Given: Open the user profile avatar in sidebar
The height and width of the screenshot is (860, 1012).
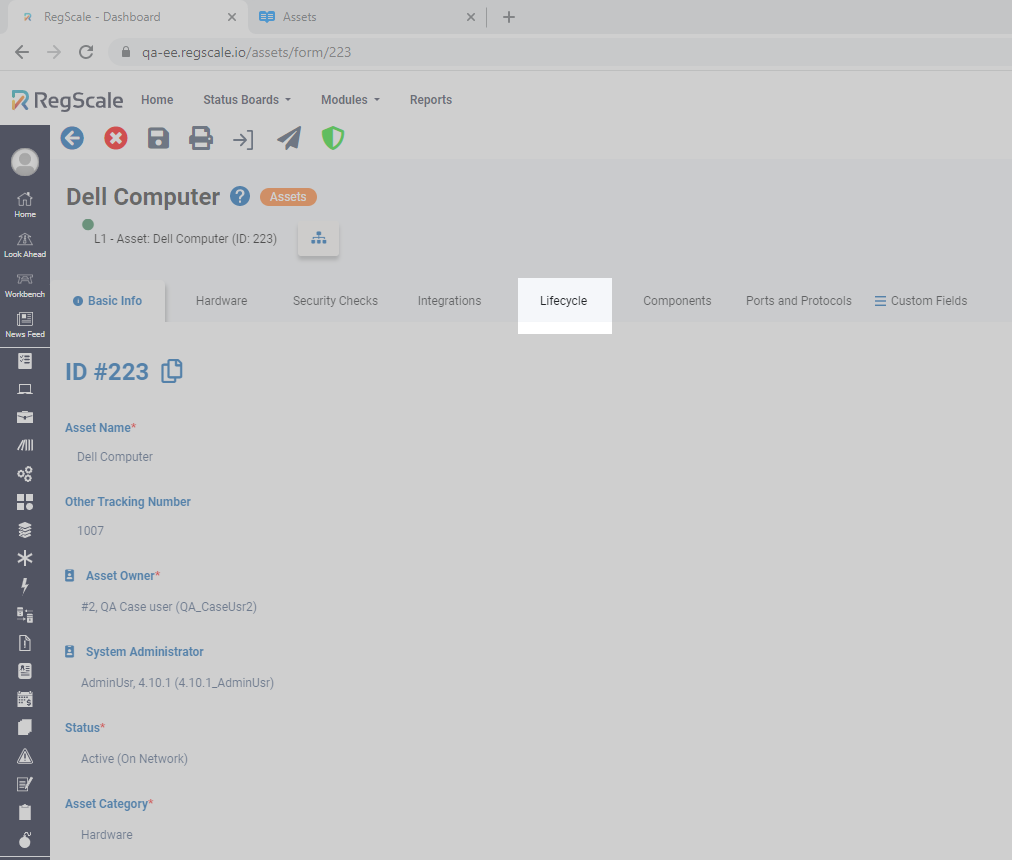Looking at the screenshot, I should tap(25, 162).
